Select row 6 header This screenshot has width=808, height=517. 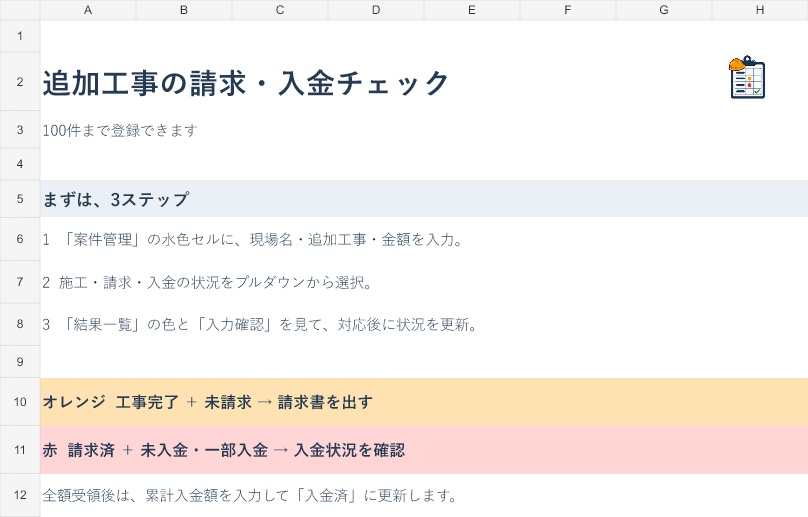click(x=20, y=239)
